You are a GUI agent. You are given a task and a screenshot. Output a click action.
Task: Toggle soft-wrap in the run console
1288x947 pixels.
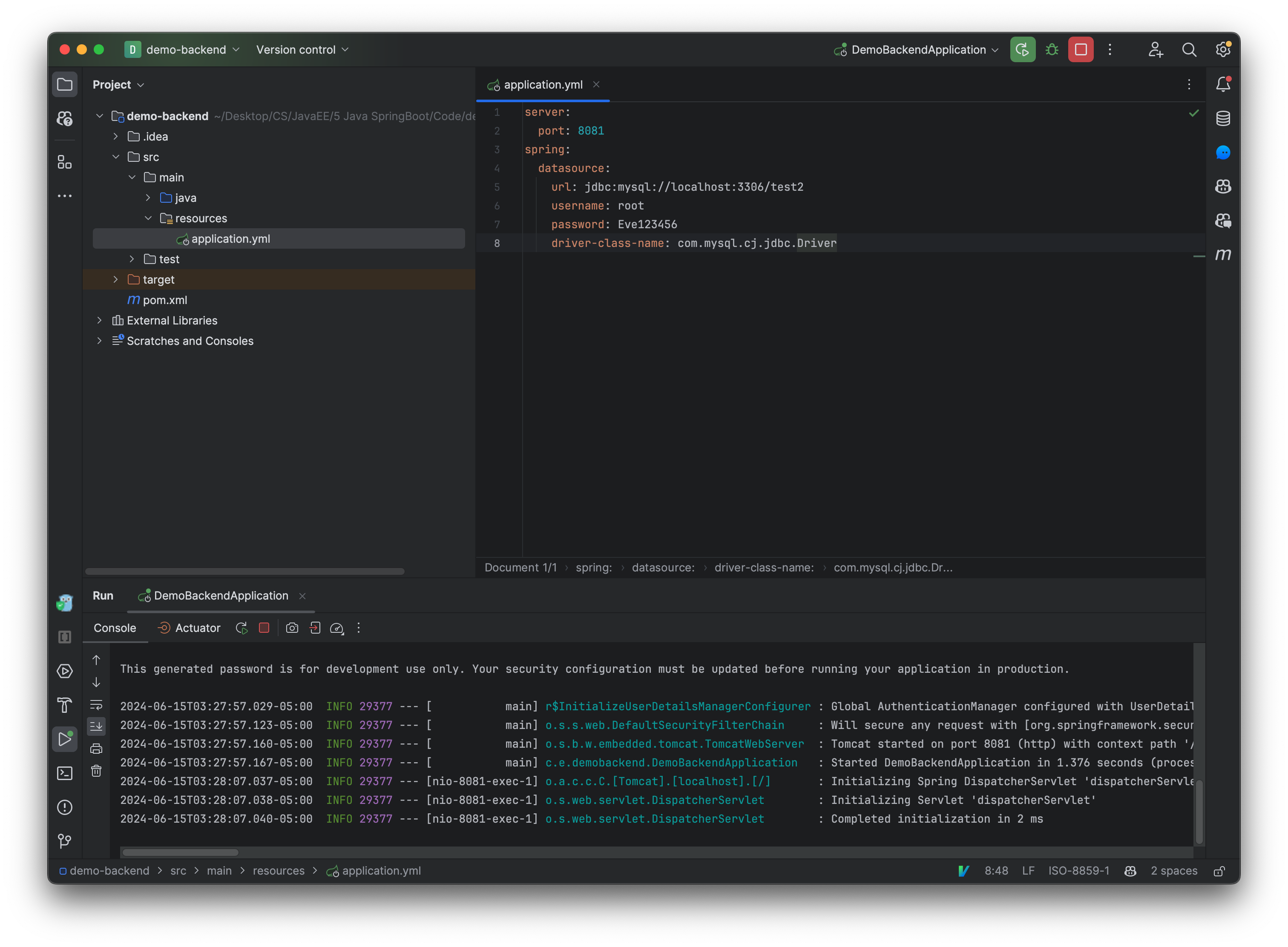click(96, 705)
